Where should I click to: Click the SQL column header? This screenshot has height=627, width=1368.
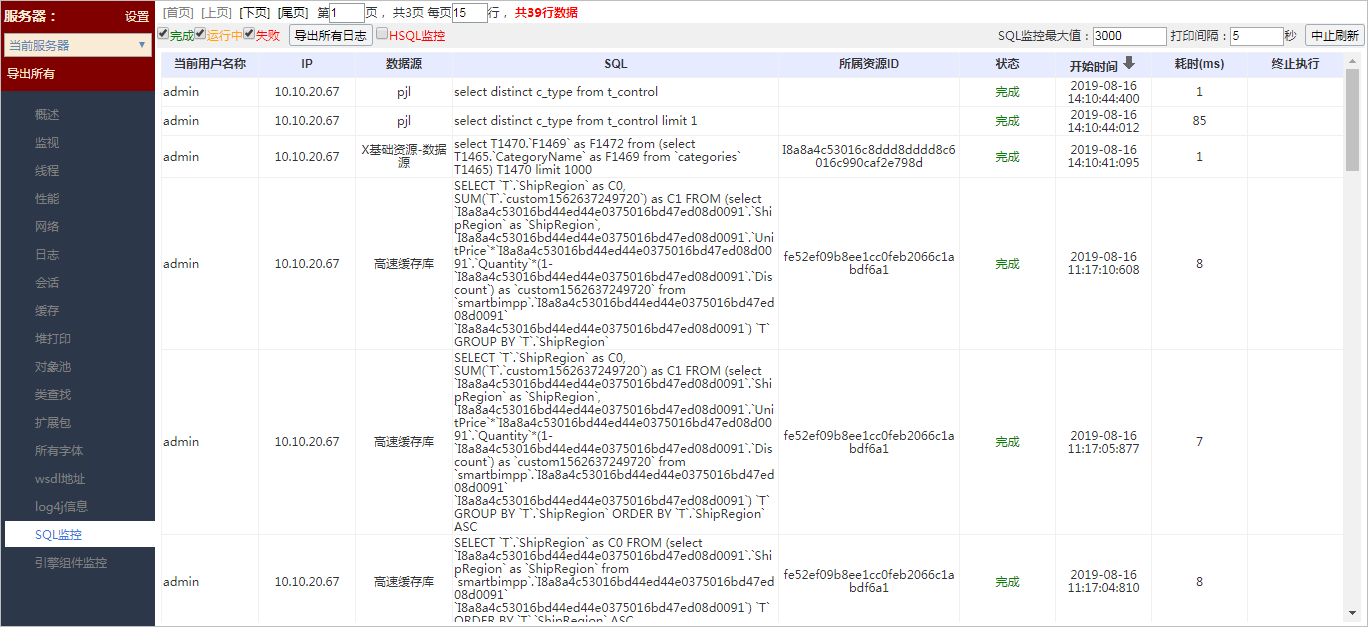pyautogui.click(x=615, y=64)
